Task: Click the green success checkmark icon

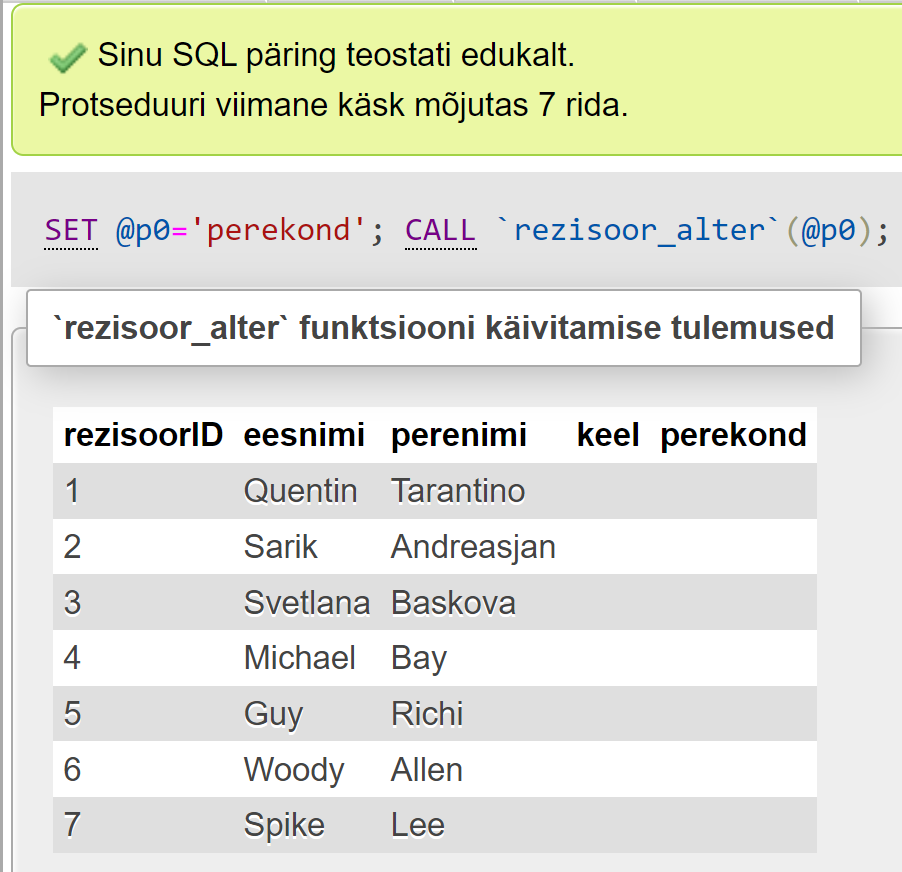Action: [67, 59]
